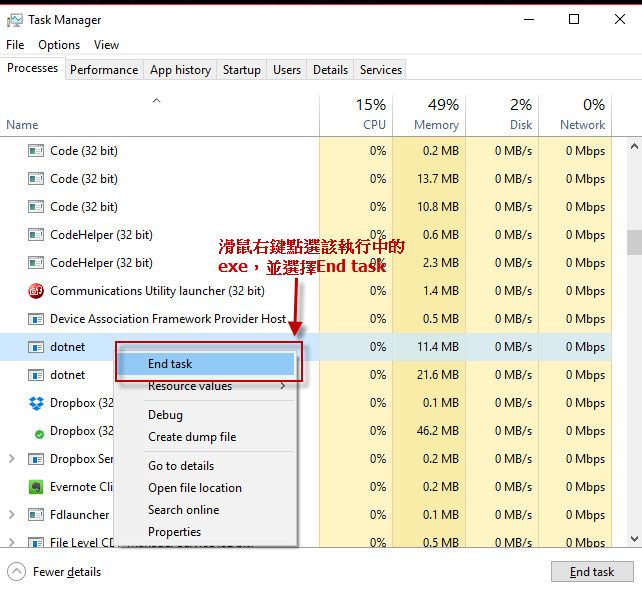Click the vertical scrollbar down arrow
The image size is (642, 594).
633,540
